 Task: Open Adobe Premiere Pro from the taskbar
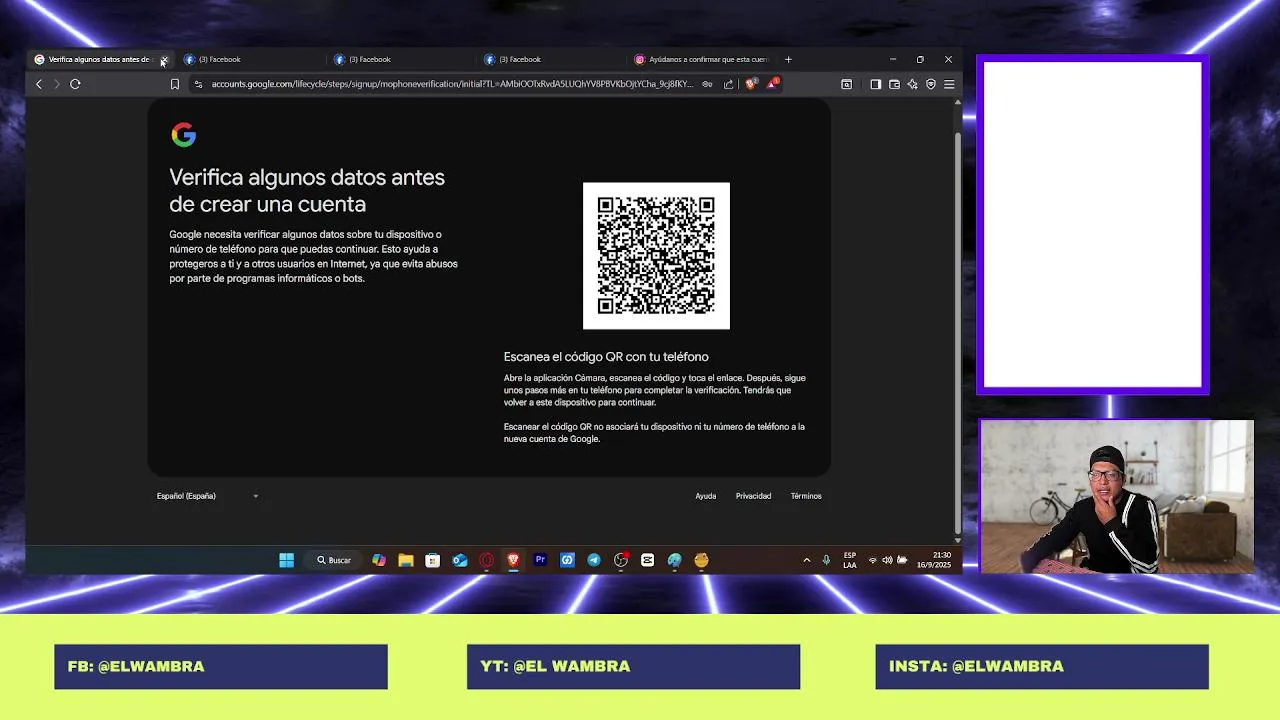click(540, 560)
